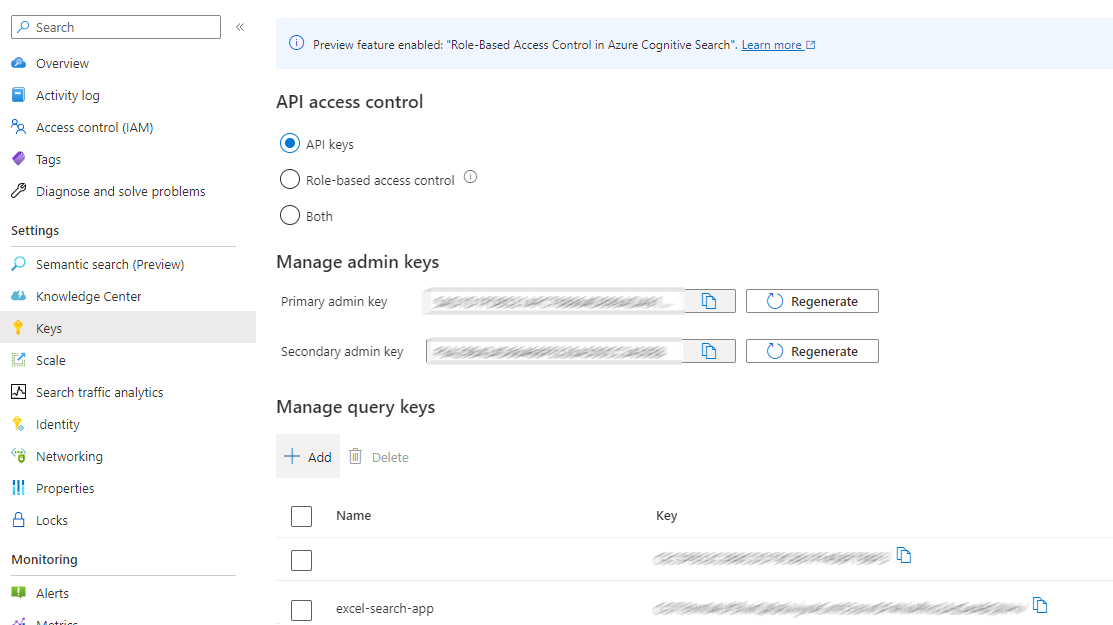
Task: Click the Locks padlock icon
Action: (19, 519)
